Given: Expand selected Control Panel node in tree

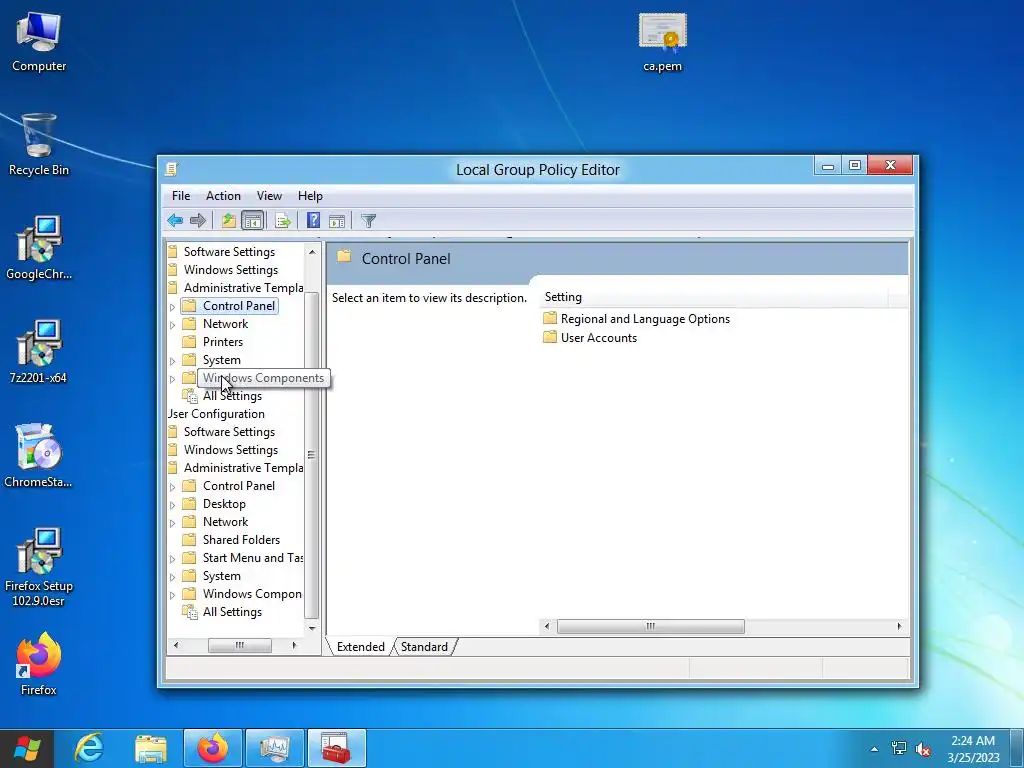Looking at the screenshot, I should click(x=172, y=306).
